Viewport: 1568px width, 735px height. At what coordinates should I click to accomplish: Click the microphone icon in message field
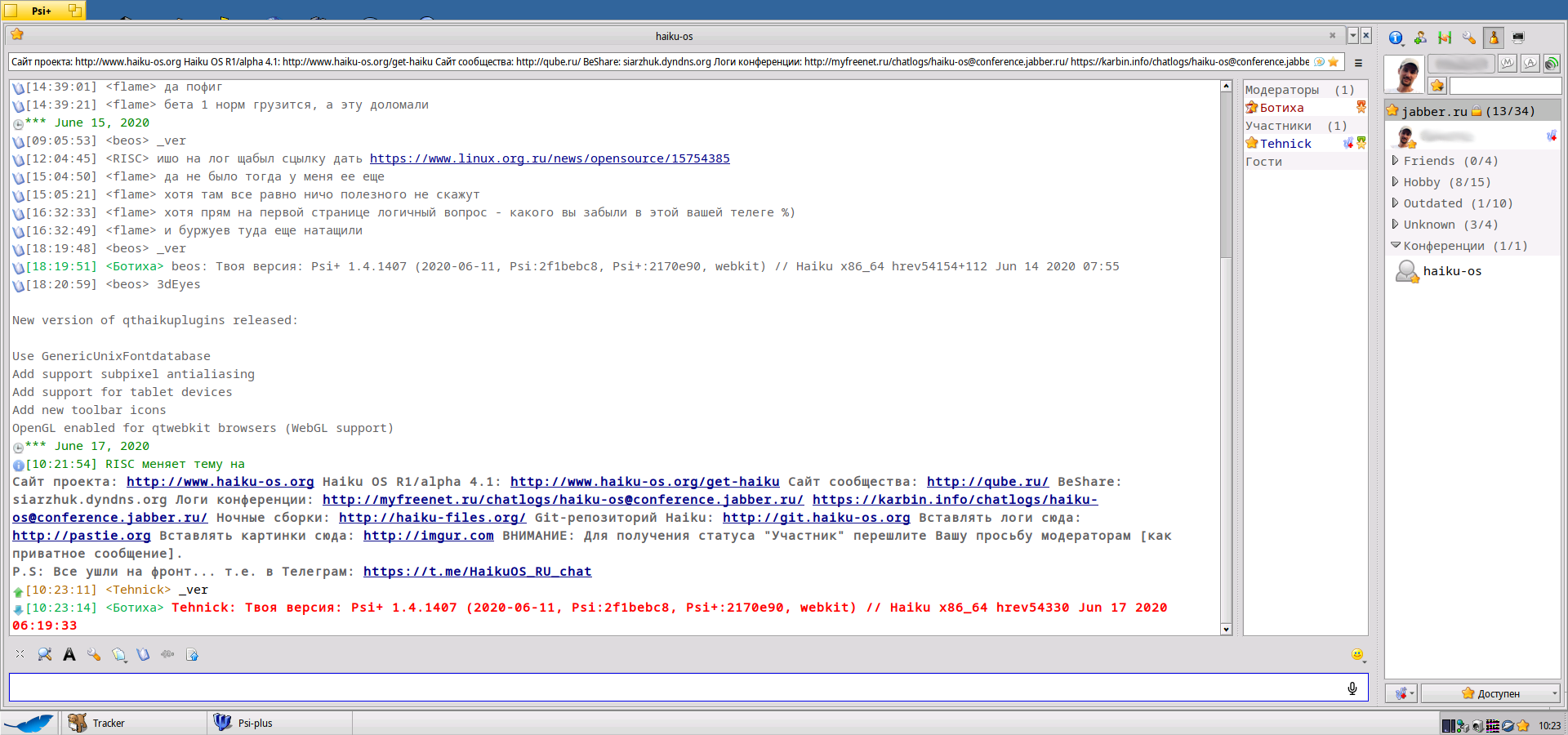click(x=1352, y=688)
